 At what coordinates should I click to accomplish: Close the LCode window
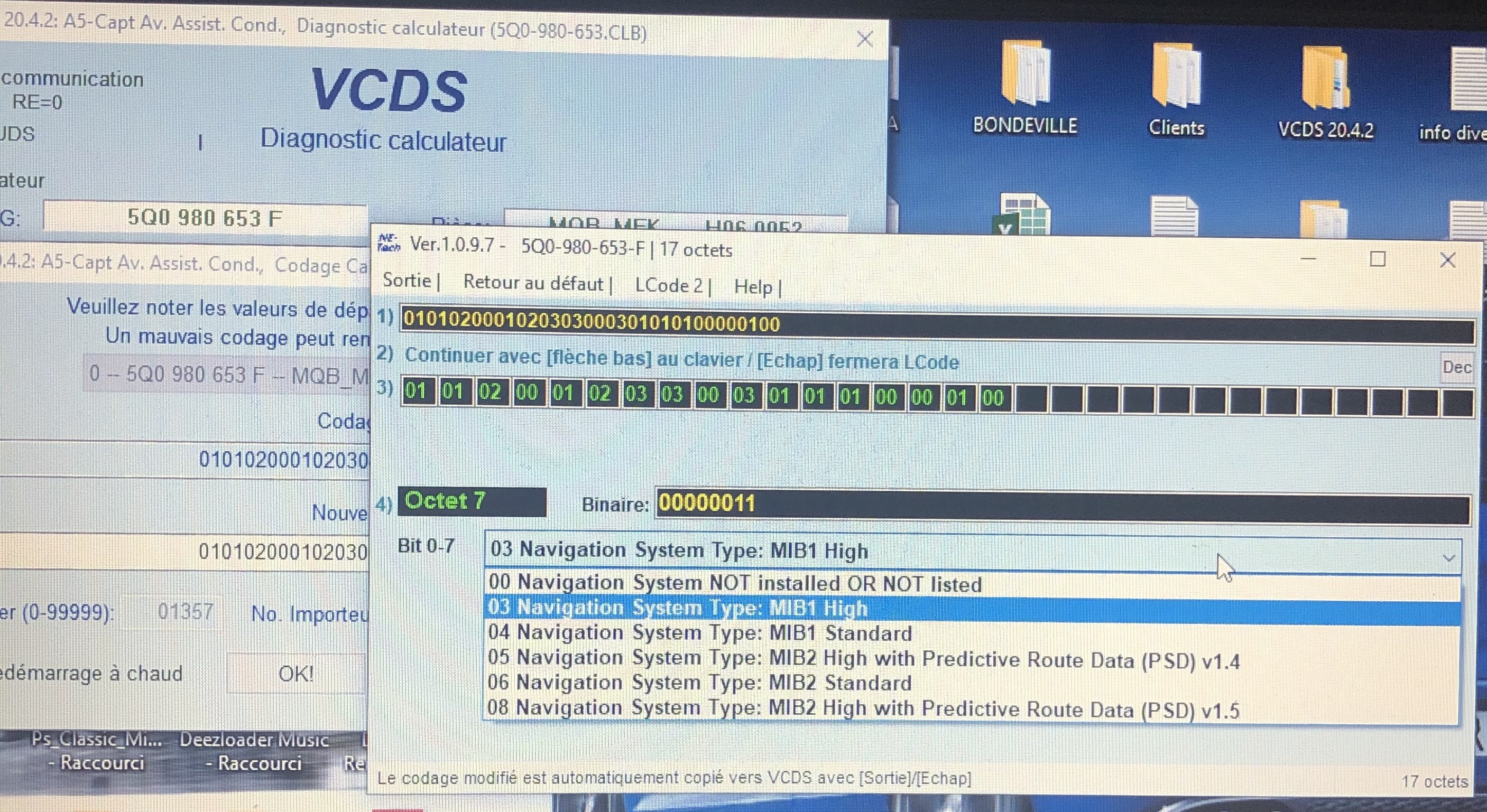click(x=1447, y=260)
